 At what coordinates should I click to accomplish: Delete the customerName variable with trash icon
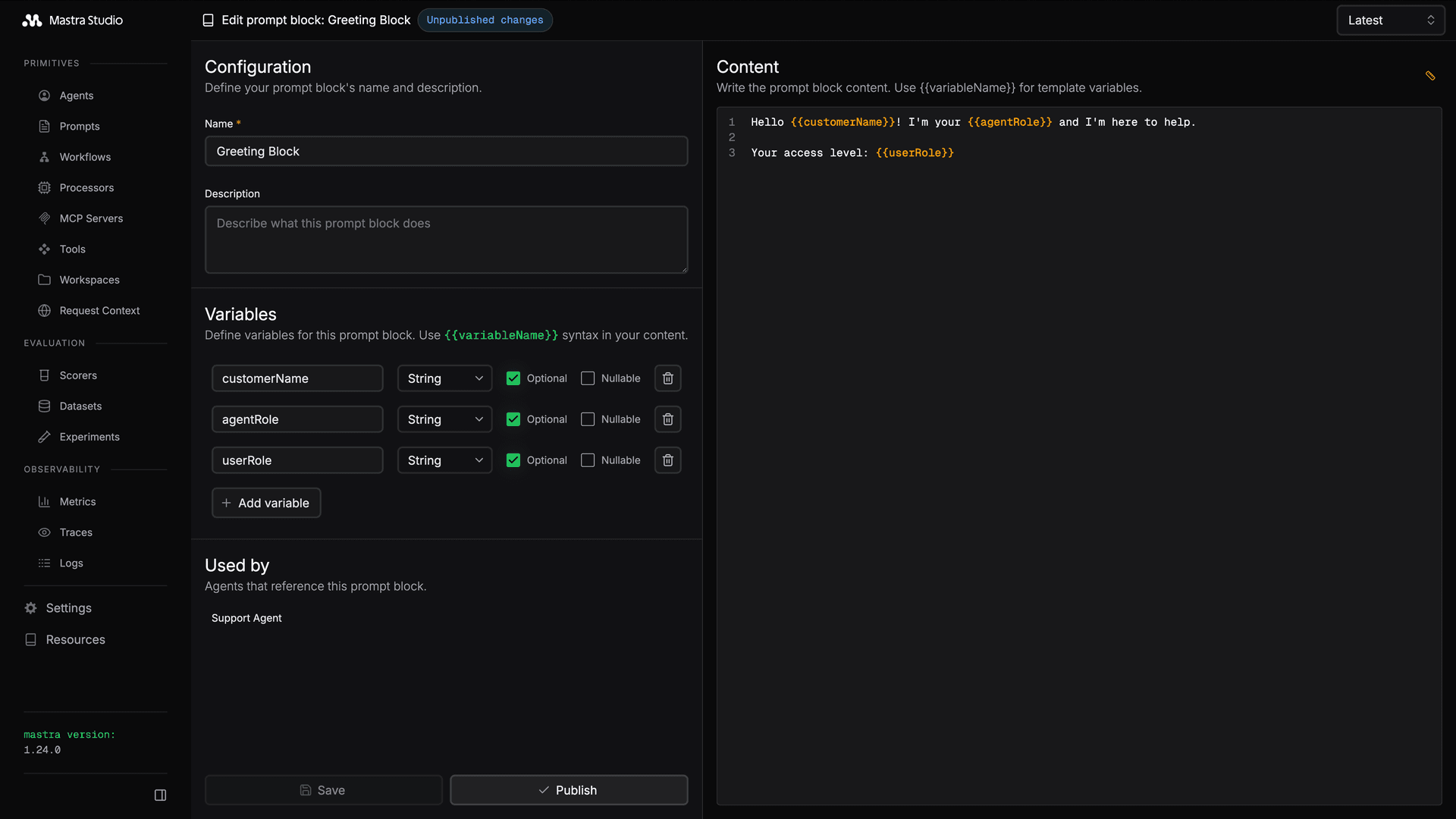(667, 378)
